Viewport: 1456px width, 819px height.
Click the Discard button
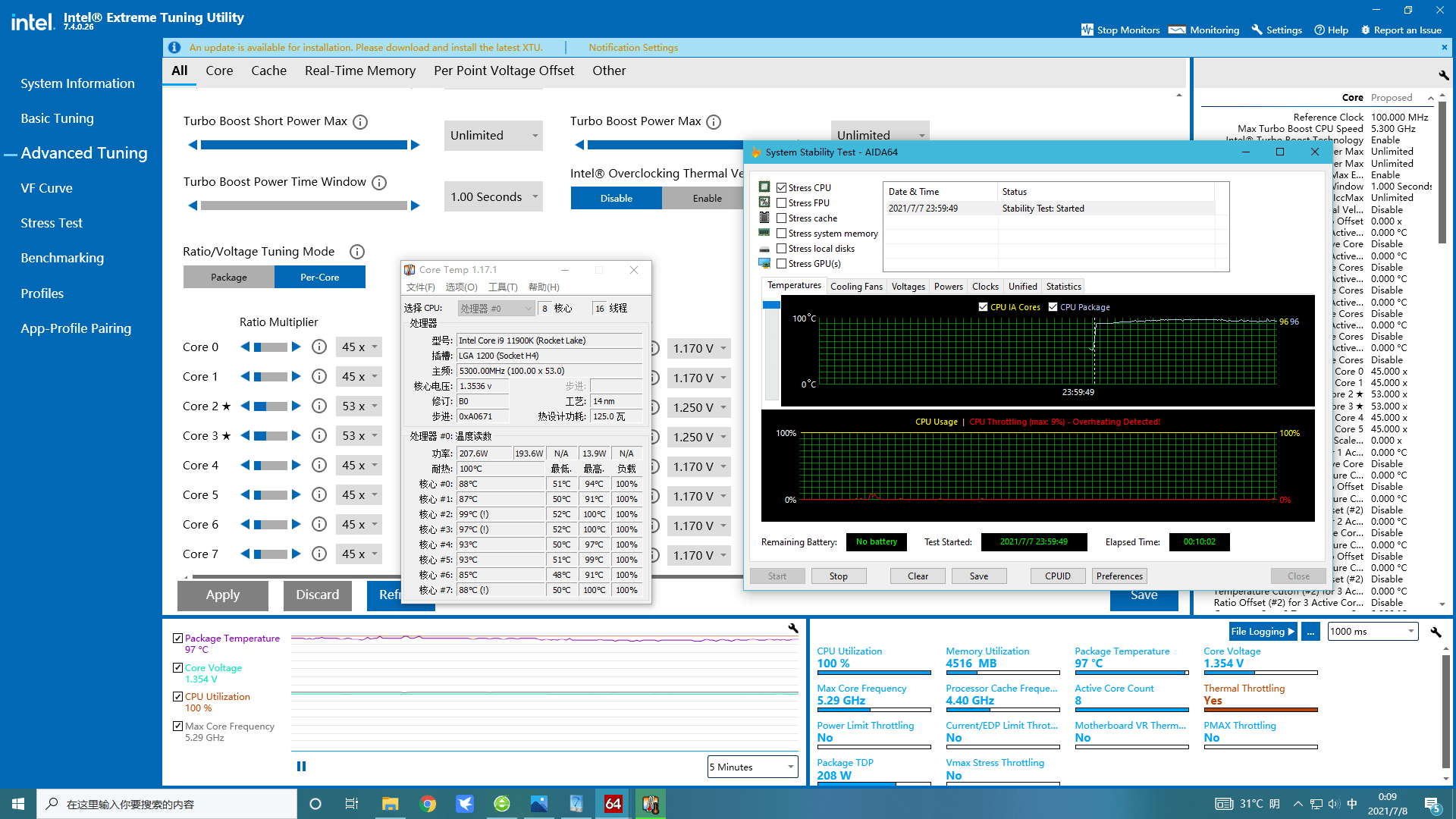point(318,595)
